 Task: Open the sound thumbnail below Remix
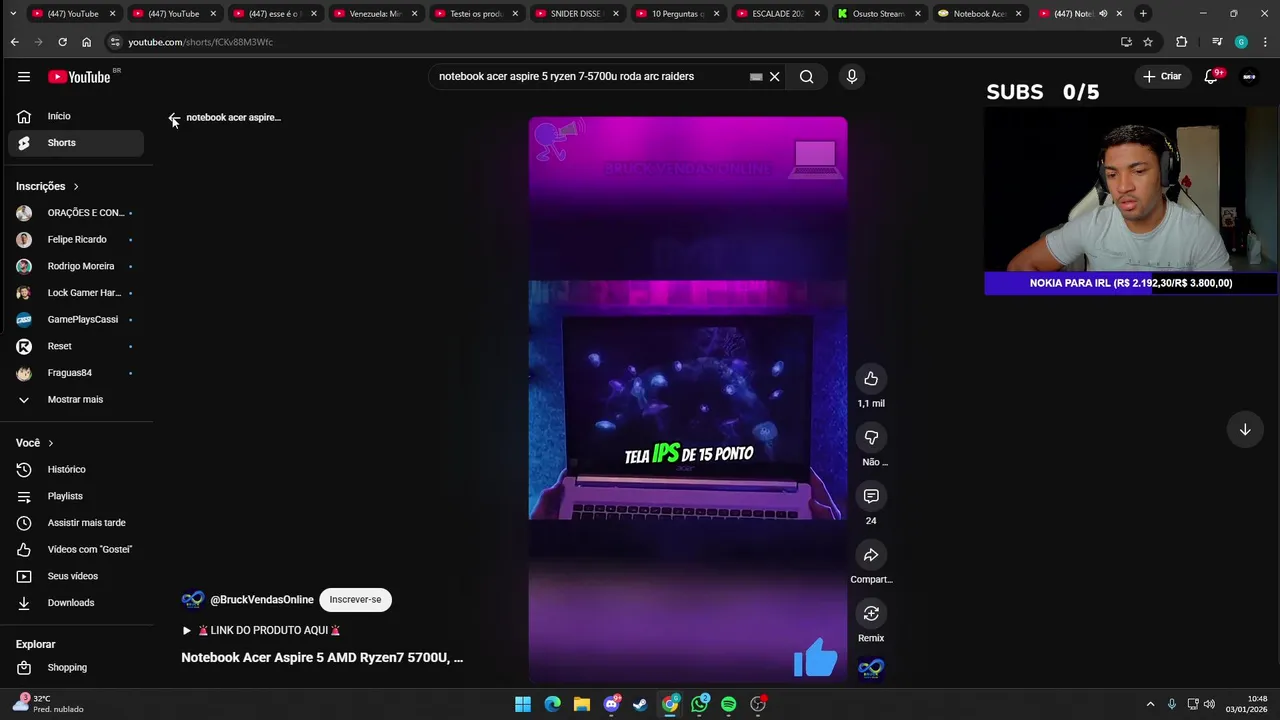(x=871, y=668)
